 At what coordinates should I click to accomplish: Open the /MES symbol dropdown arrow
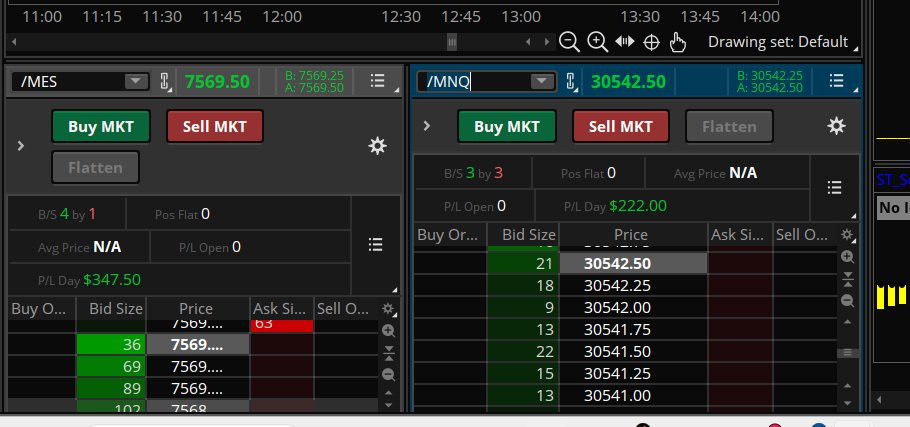(x=136, y=82)
